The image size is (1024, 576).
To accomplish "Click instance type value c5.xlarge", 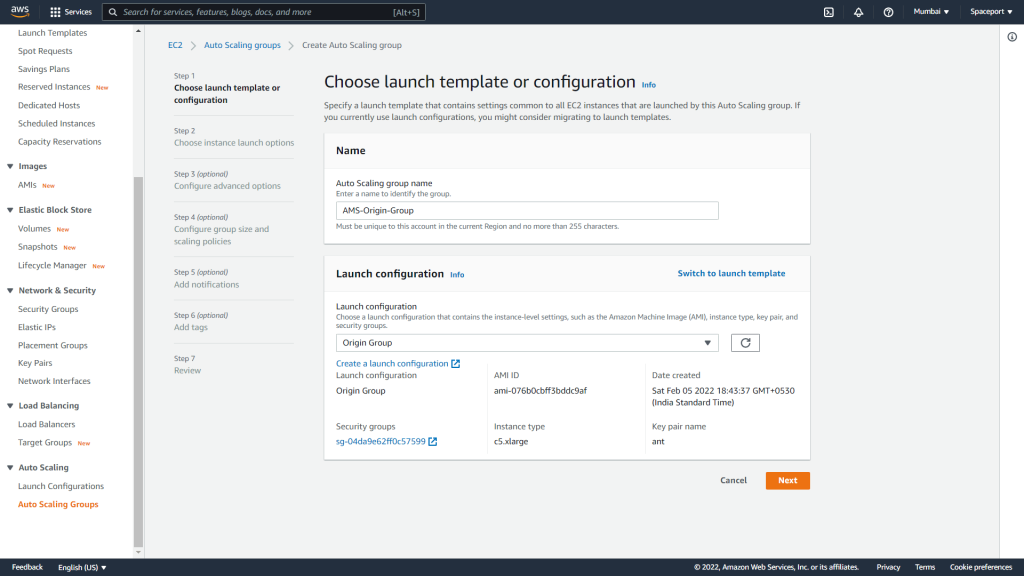I will click(511, 441).
